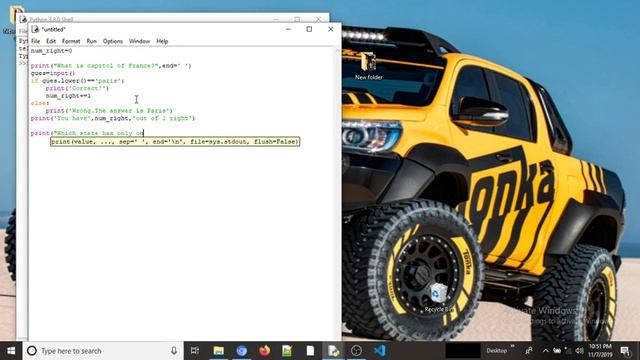Open the Options menu
This screenshot has width=640, height=360.
(x=113, y=41)
